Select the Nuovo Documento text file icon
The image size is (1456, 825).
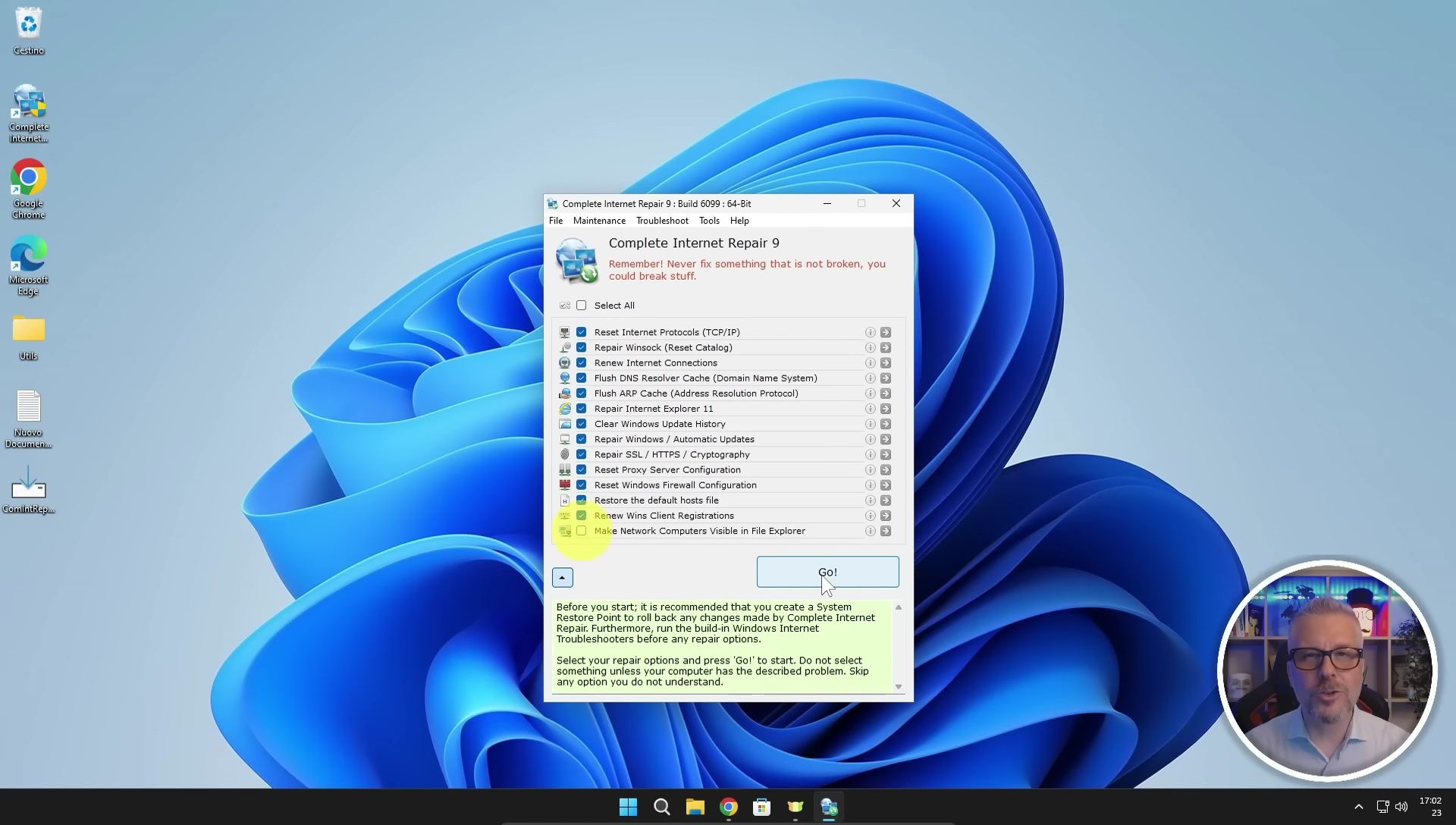pos(29,419)
